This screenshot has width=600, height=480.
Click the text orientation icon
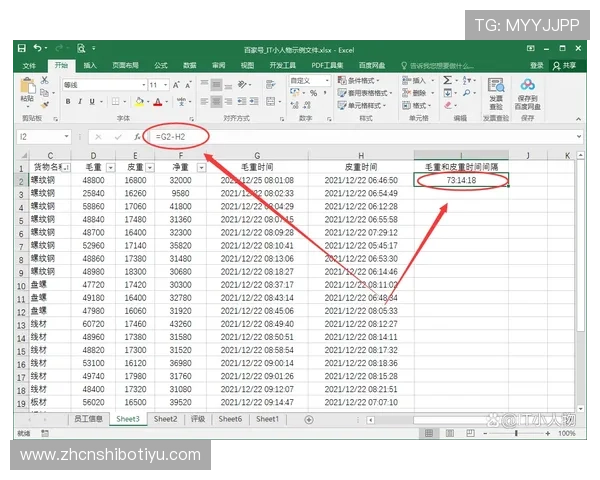242,84
